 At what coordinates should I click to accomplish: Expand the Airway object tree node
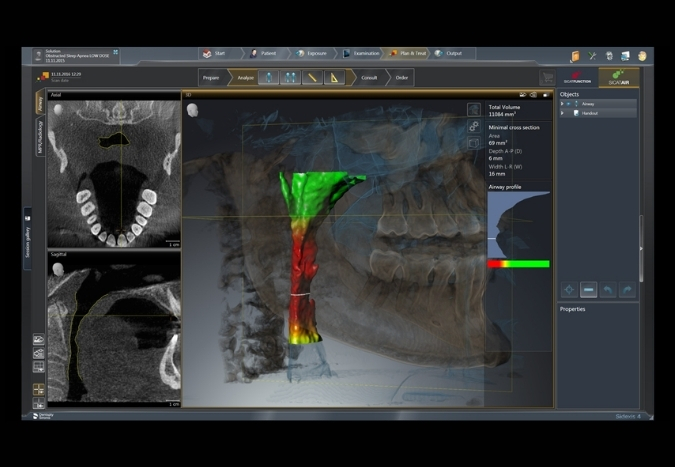coord(563,104)
